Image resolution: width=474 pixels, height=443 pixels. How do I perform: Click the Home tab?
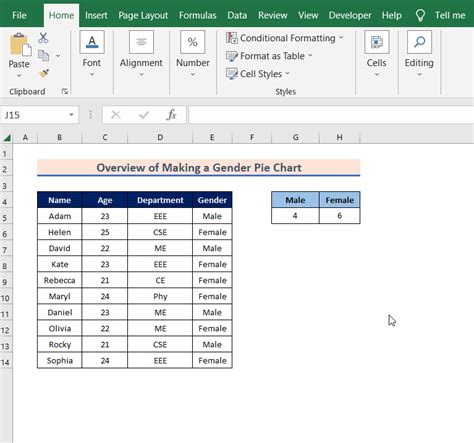click(61, 15)
